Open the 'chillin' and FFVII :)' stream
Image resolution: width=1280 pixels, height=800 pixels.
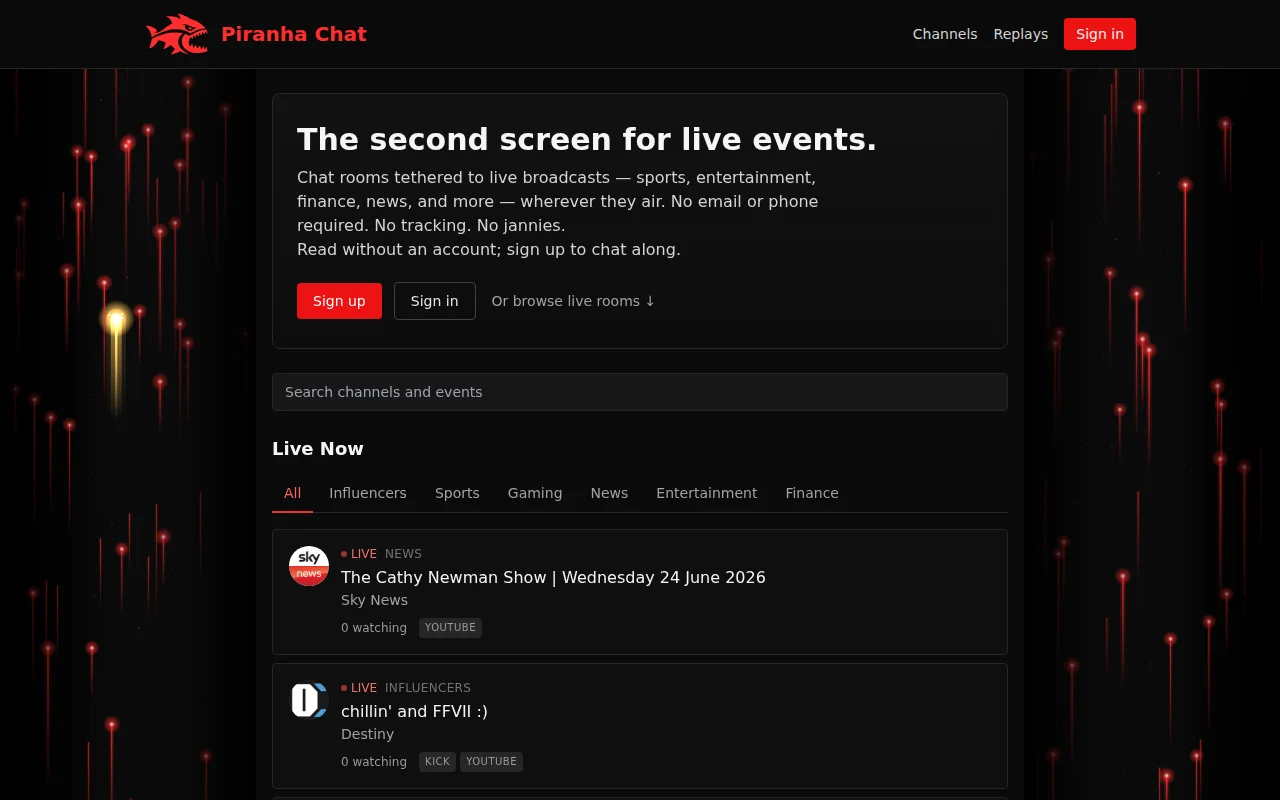point(414,711)
